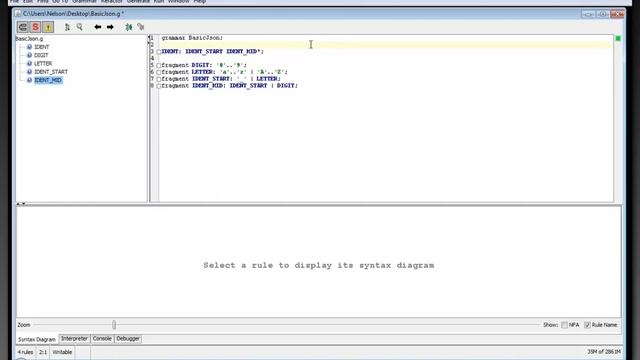Adjust the Zoom slider handle

(x=114, y=325)
